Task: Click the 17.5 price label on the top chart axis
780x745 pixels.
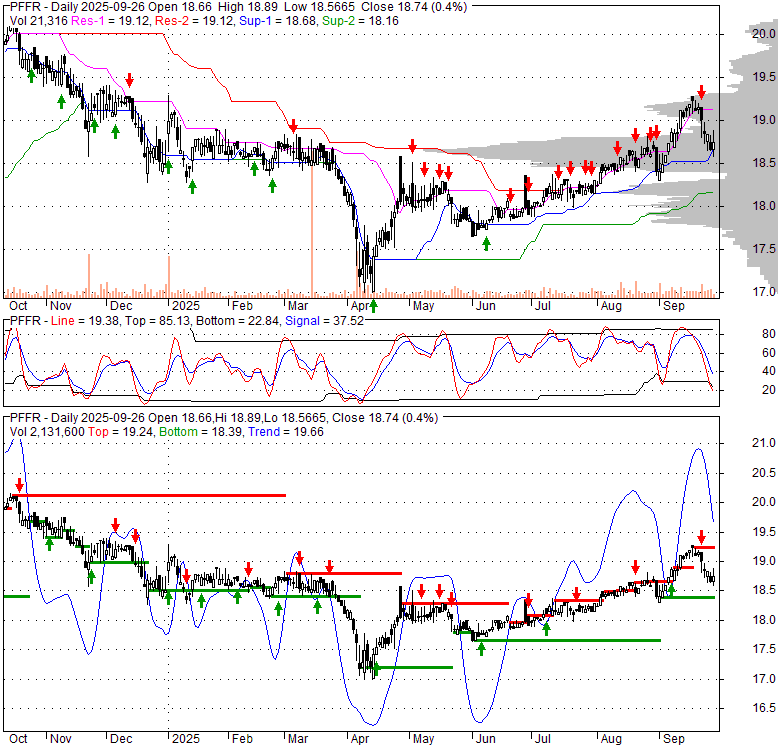Action: click(x=764, y=249)
